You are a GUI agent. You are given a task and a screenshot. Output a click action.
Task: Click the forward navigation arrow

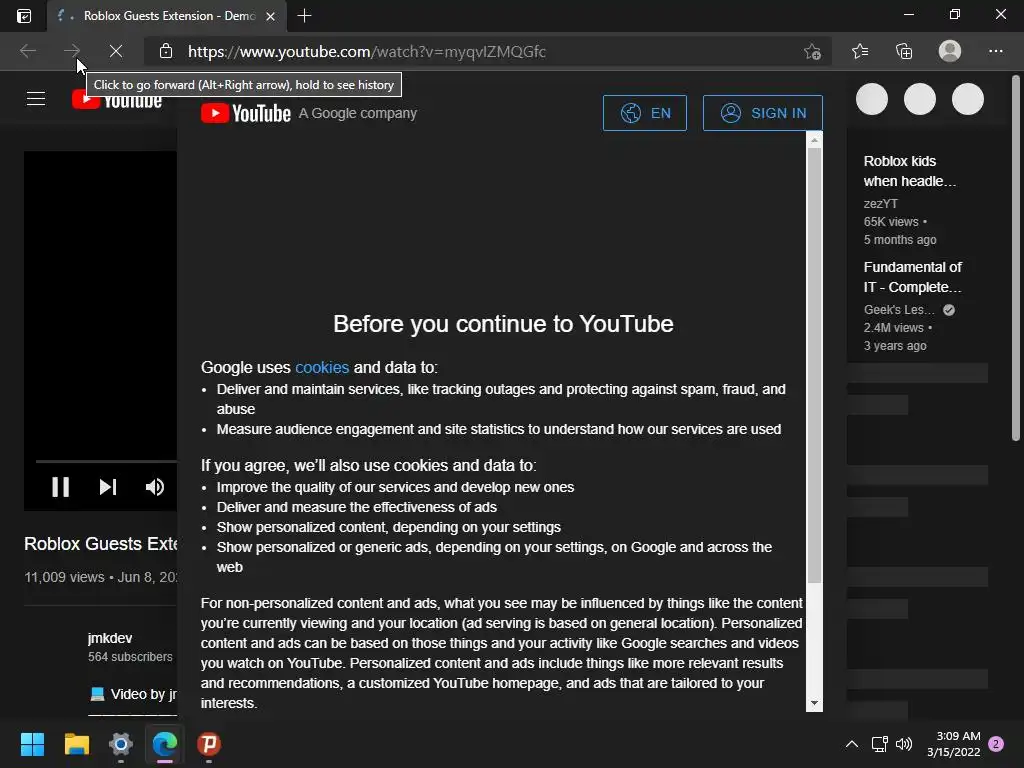coord(72,51)
